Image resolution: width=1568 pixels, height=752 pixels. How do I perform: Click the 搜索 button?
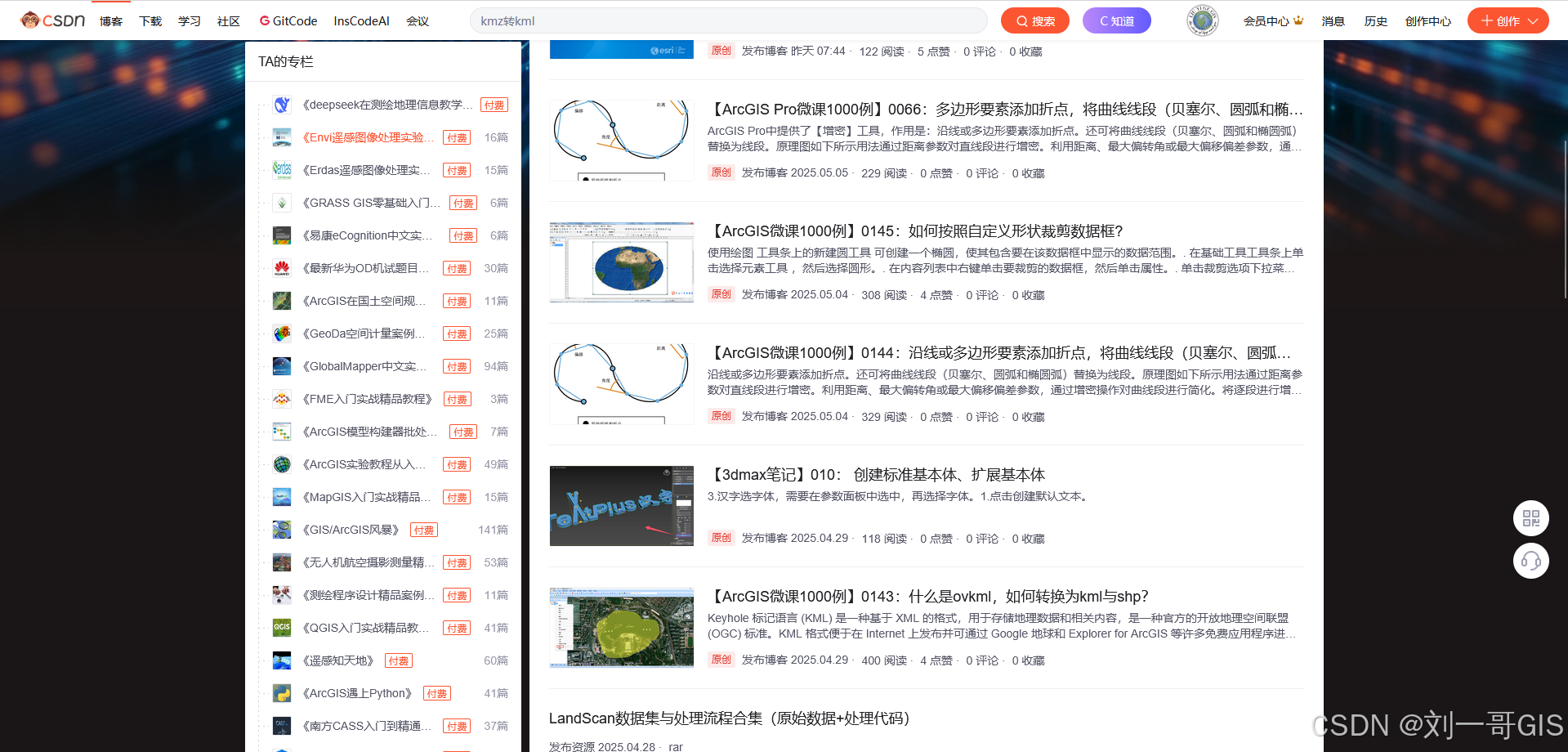click(x=1035, y=20)
